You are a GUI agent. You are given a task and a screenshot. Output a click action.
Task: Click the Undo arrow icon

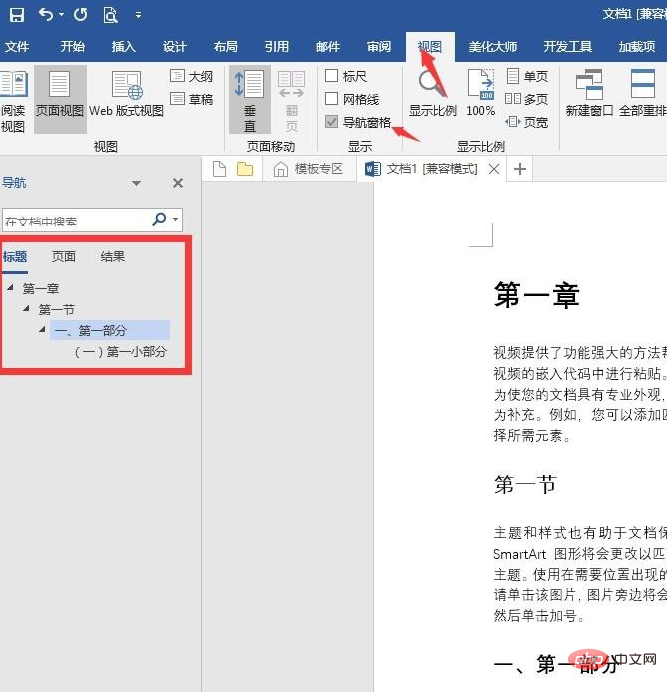tap(45, 14)
